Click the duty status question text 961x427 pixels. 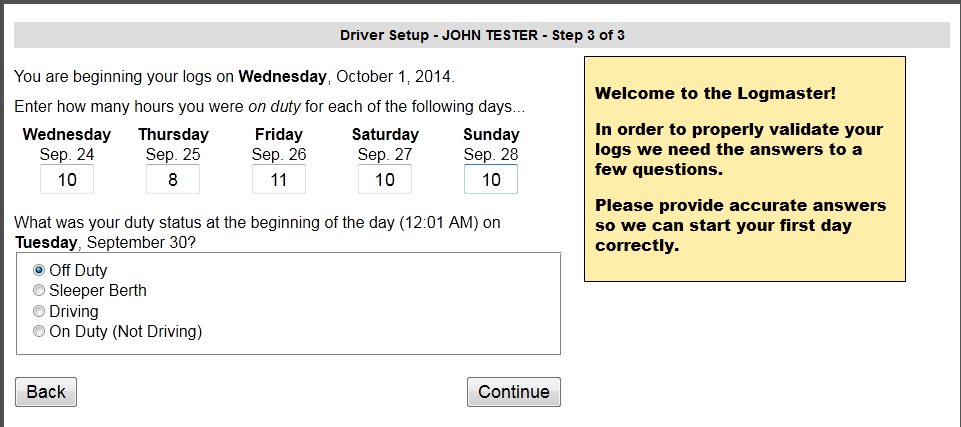257,232
